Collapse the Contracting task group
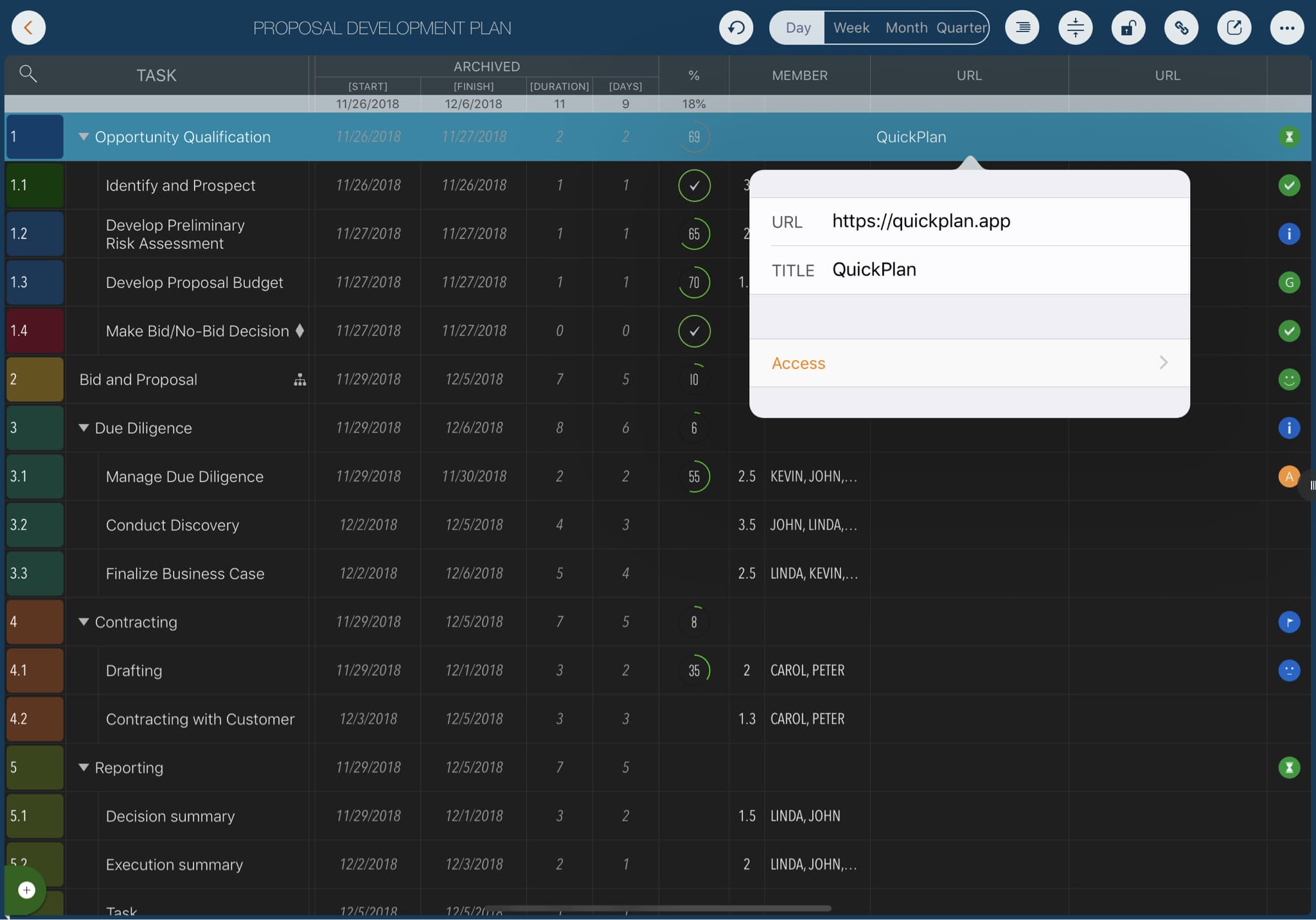Image resolution: width=1316 pixels, height=920 pixels. click(x=84, y=622)
